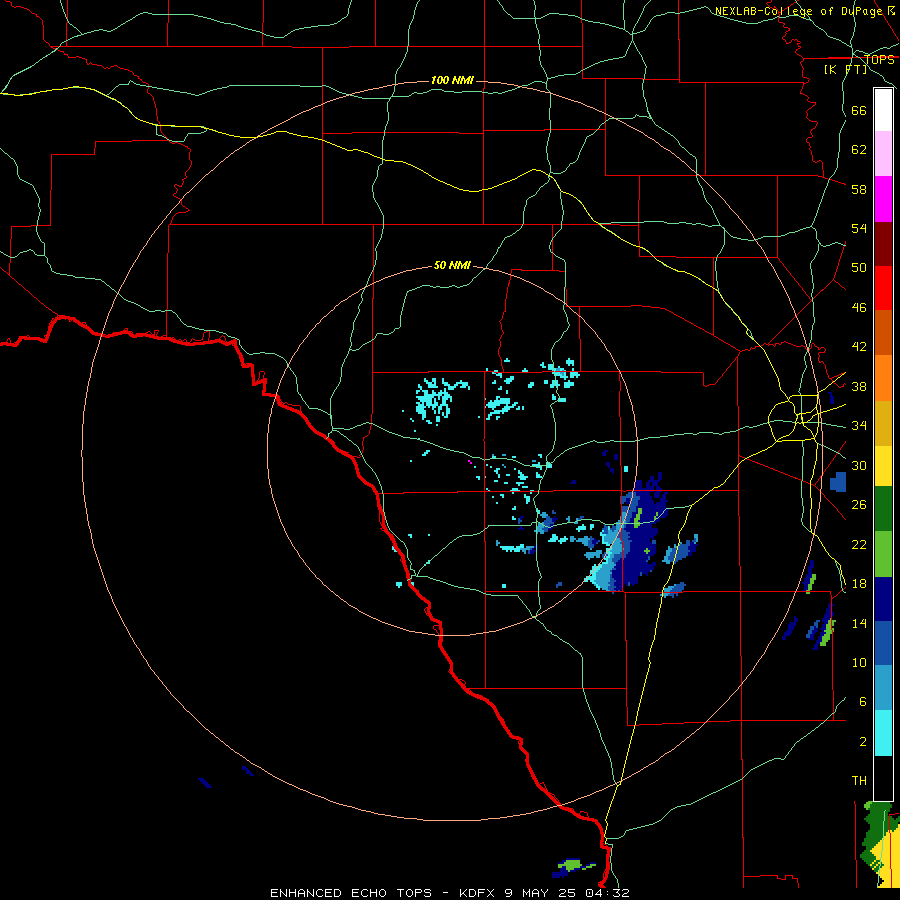Select the legend value 22
Viewport: 900px width, 900px height.
(x=859, y=544)
